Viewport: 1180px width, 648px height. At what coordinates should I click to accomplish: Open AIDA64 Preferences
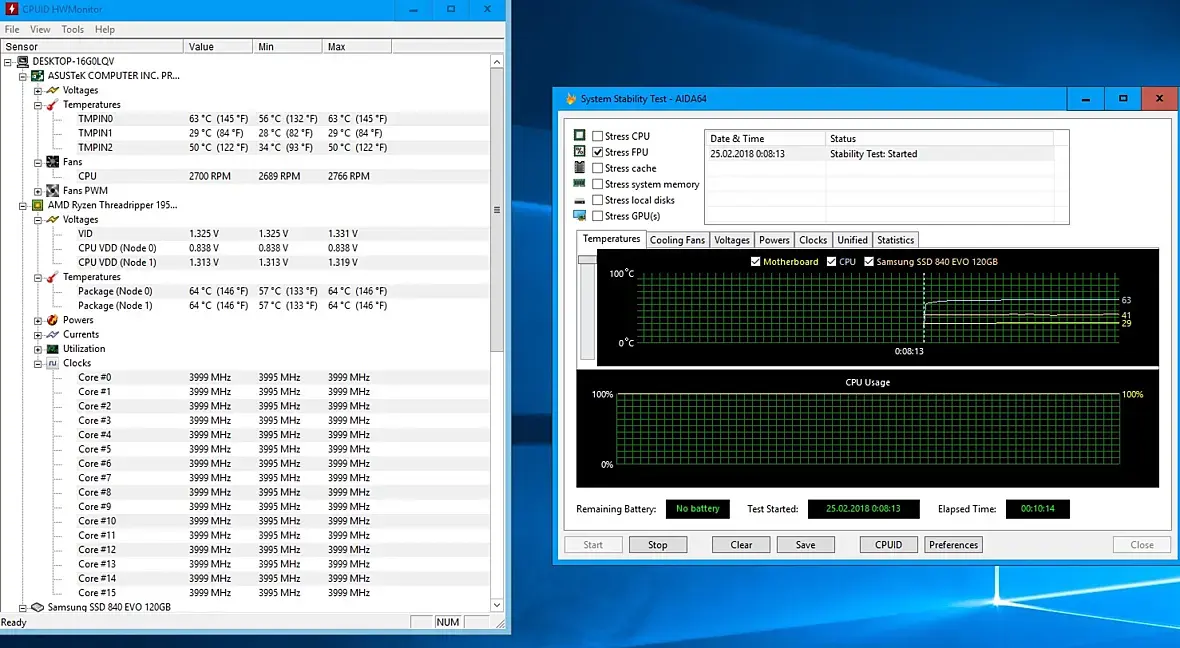click(x=953, y=545)
